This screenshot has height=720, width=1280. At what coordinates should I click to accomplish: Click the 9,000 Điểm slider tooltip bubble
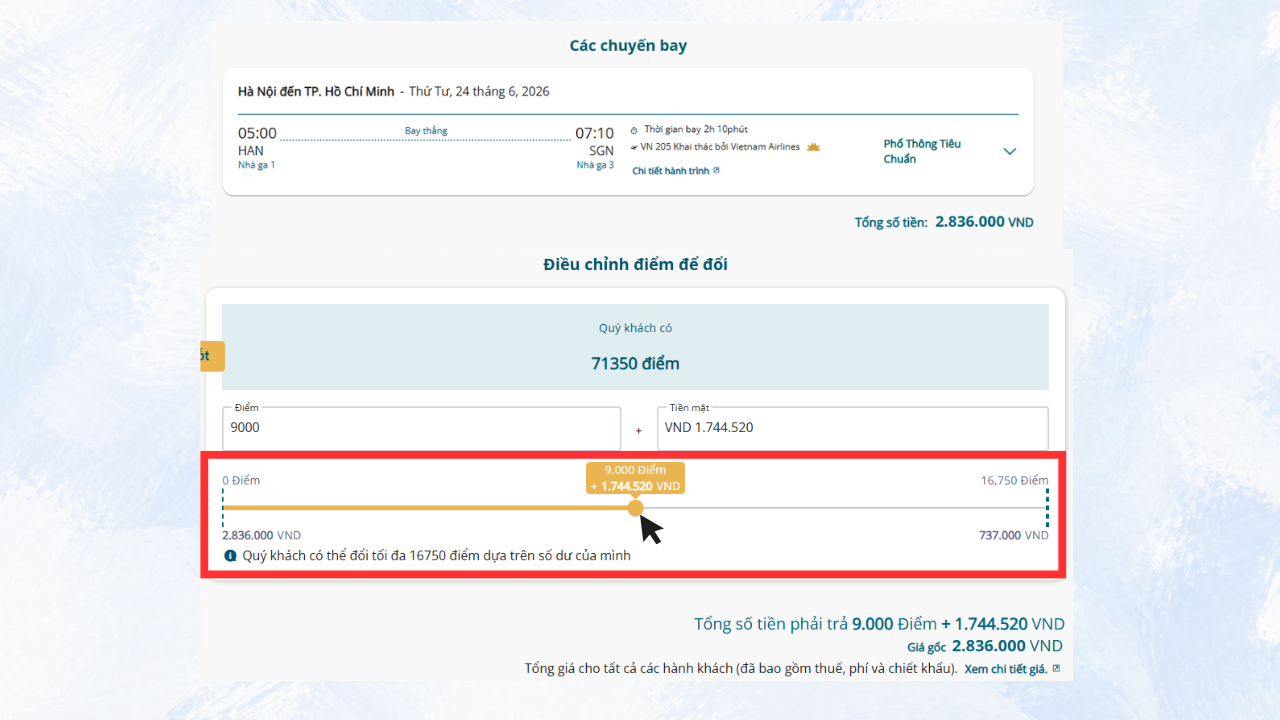point(636,478)
